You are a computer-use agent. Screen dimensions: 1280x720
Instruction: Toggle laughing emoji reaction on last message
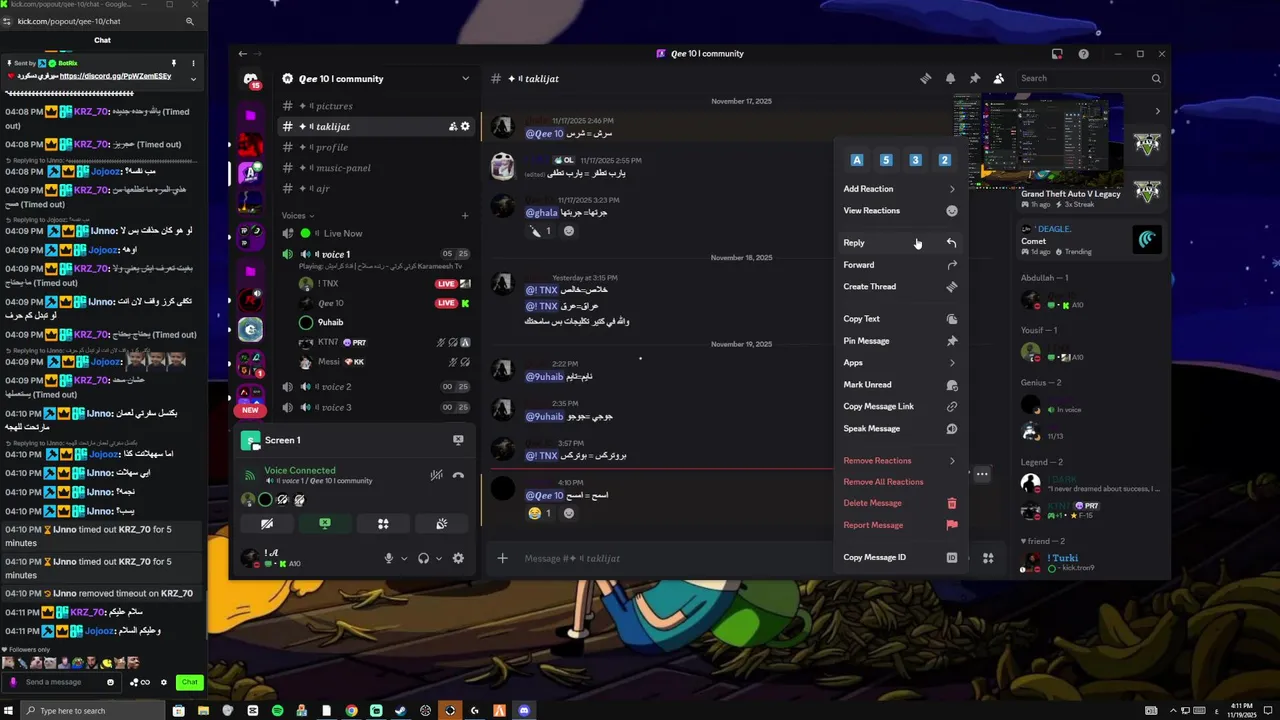(x=541, y=513)
